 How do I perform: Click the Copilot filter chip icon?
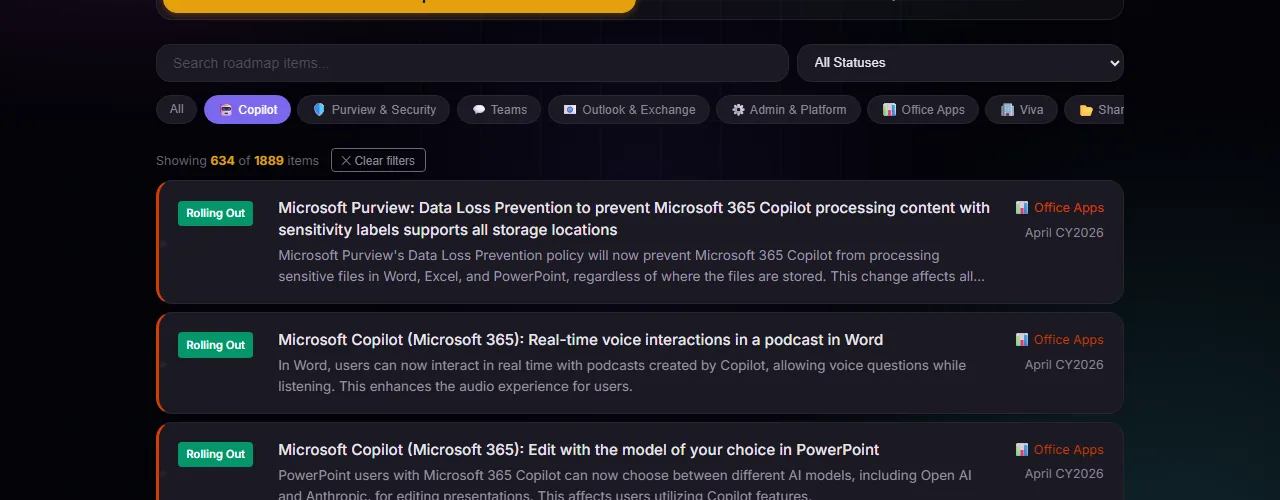coord(227,110)
